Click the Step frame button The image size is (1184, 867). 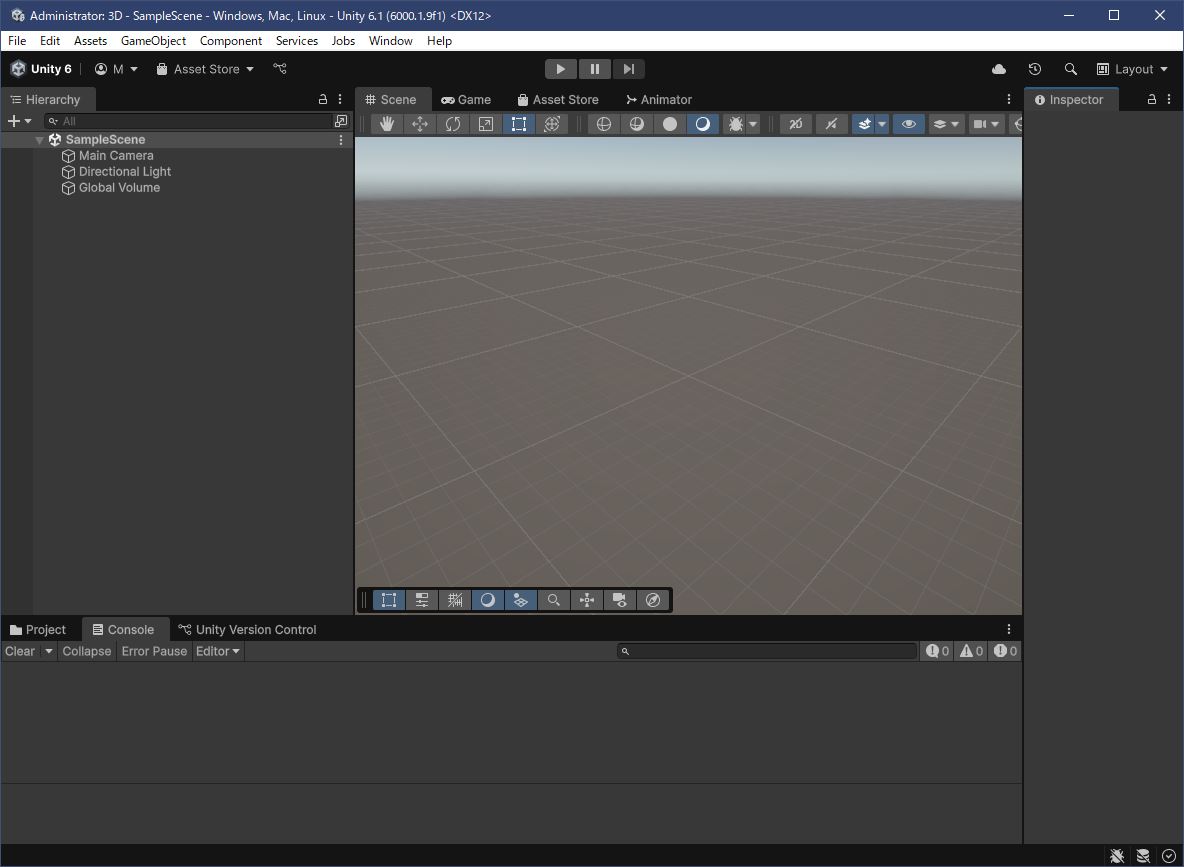point(628,69)
